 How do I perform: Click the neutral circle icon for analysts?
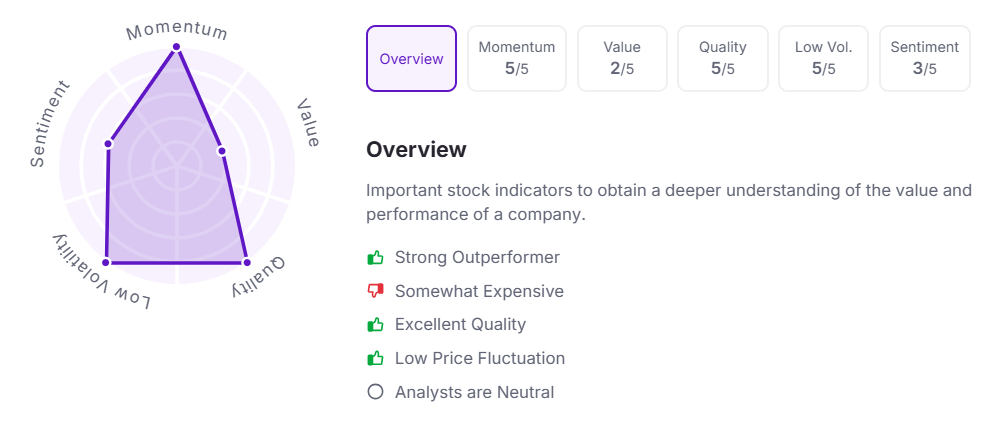376,392
